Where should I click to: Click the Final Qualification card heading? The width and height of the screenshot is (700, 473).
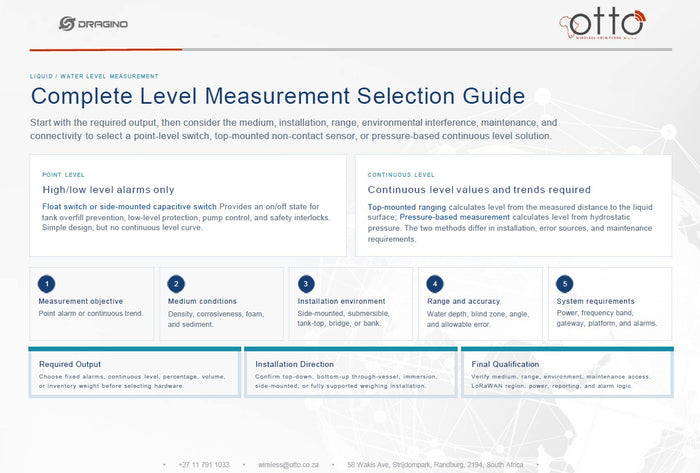tap(505, 364)
